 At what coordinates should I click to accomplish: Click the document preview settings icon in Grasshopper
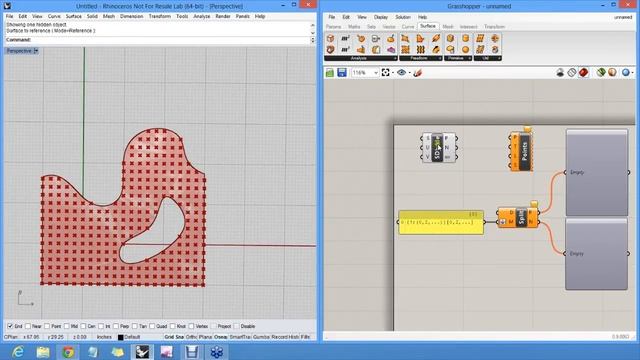point(560,73)
